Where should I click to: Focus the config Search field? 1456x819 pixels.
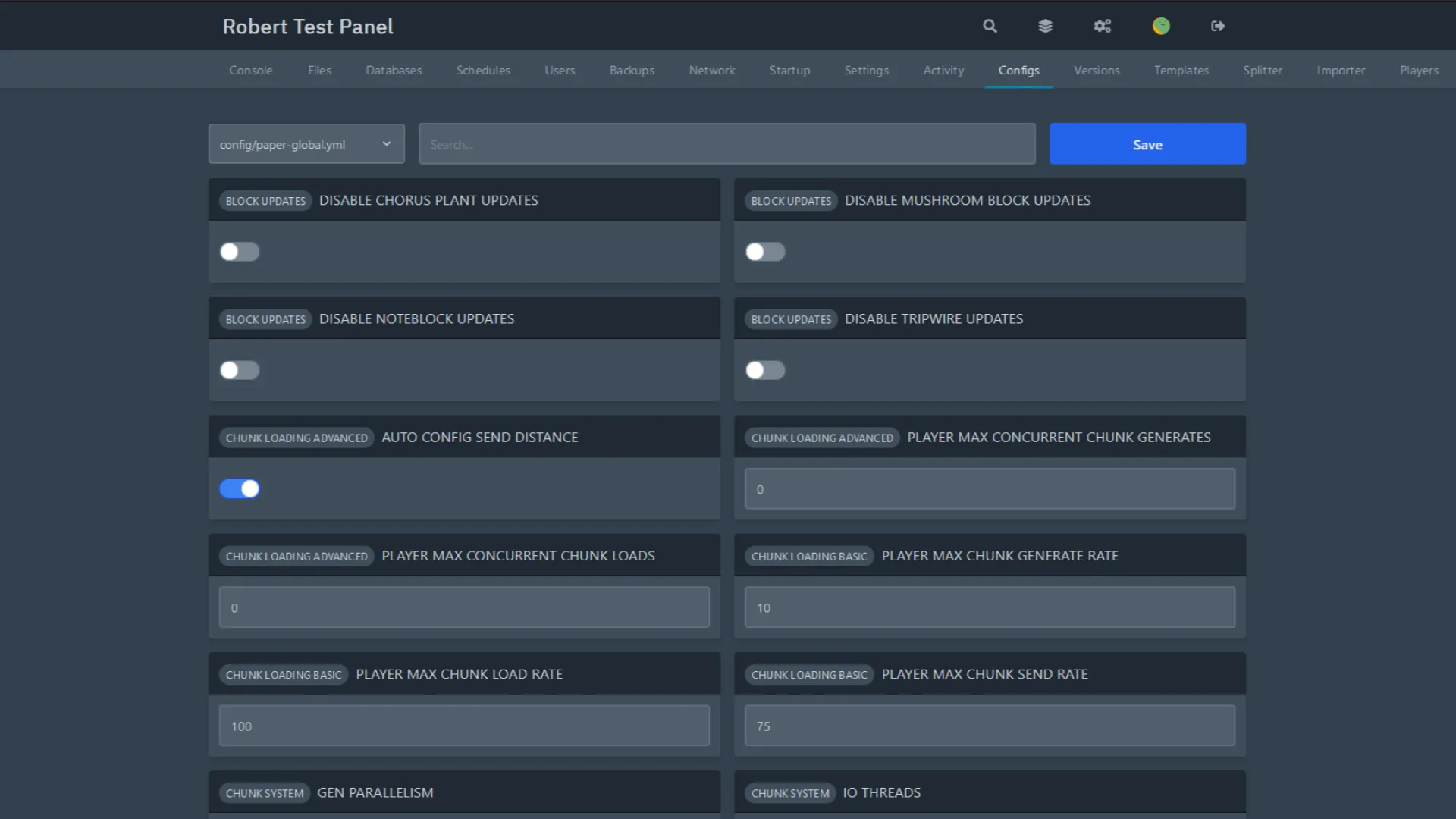(x=726, y=144)
